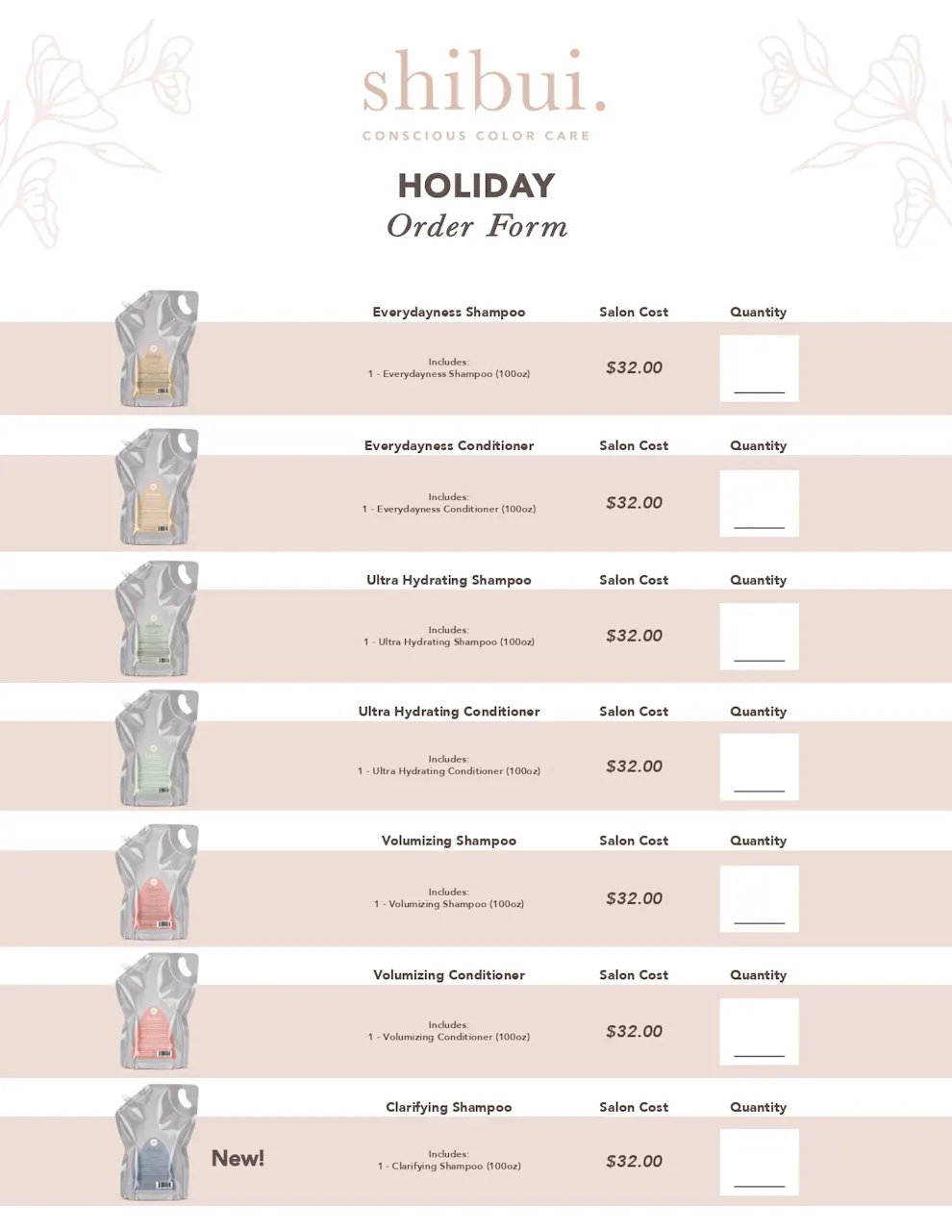Select the Ultra Hydrating Shampoo product image
The width and height of the screenshot is (952, 1232).
[157, 618]
